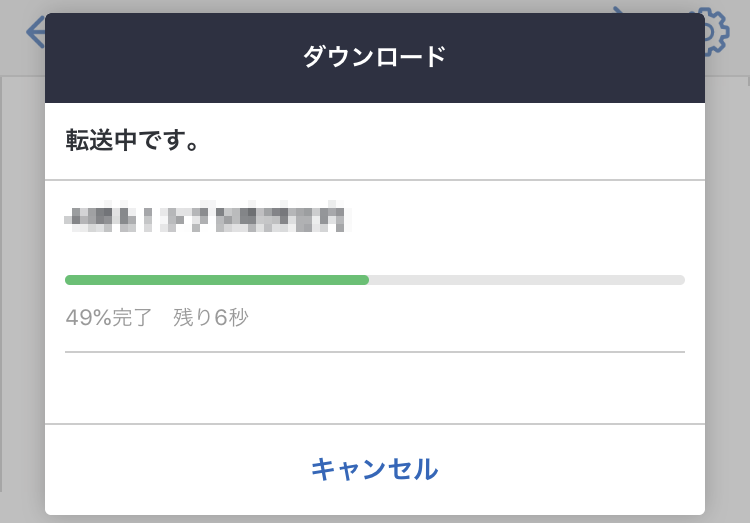Cancel the download with キャンセル

pyautogui.click(x=375, y=469)
